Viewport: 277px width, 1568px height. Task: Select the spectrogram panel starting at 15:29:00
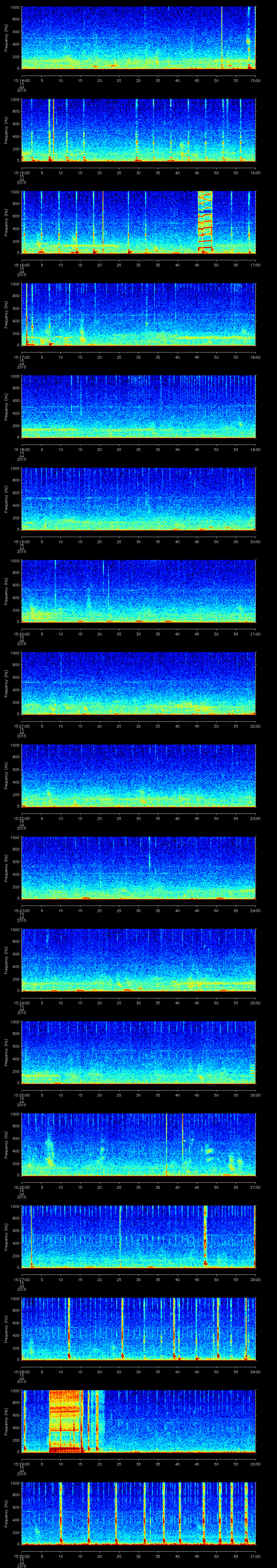tap(138, 1421)
